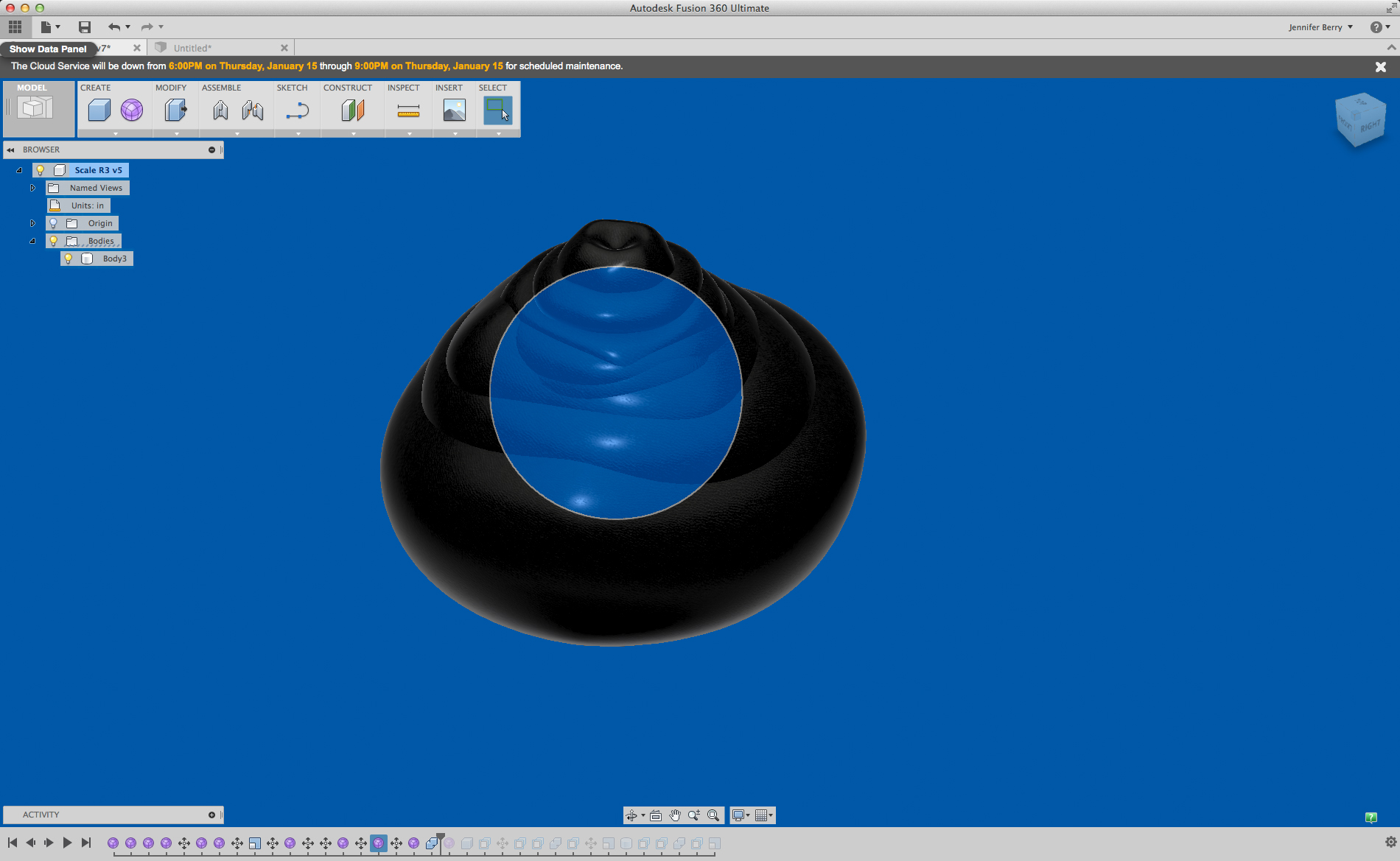Select the highlighted form feature in timeline

pos(379,843)
